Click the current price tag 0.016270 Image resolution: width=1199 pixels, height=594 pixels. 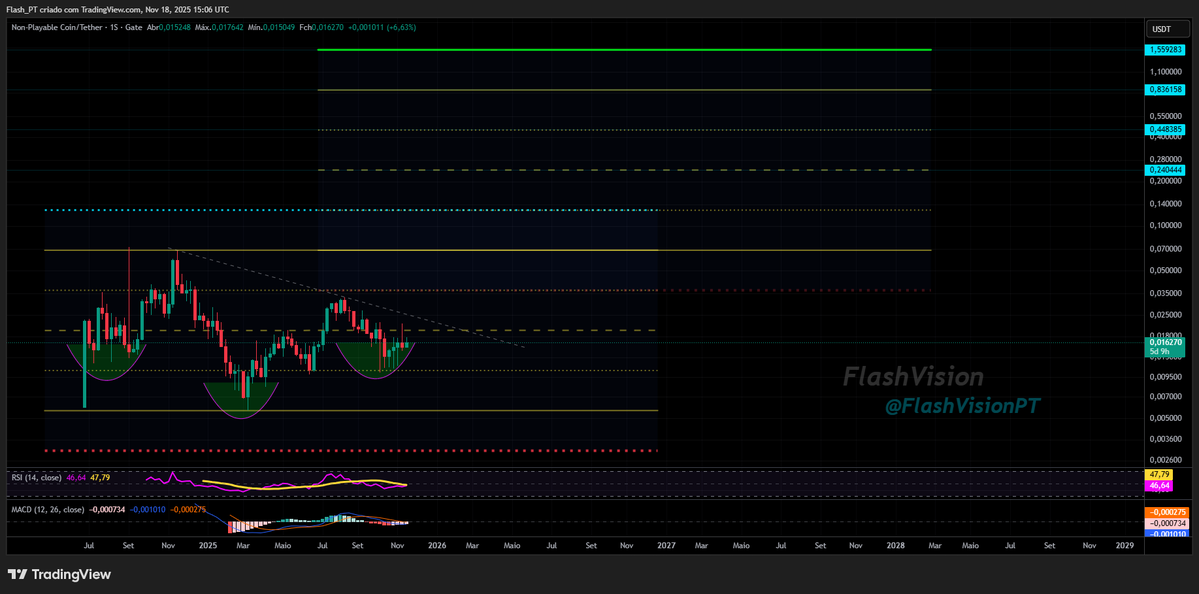pos(1165,342)
